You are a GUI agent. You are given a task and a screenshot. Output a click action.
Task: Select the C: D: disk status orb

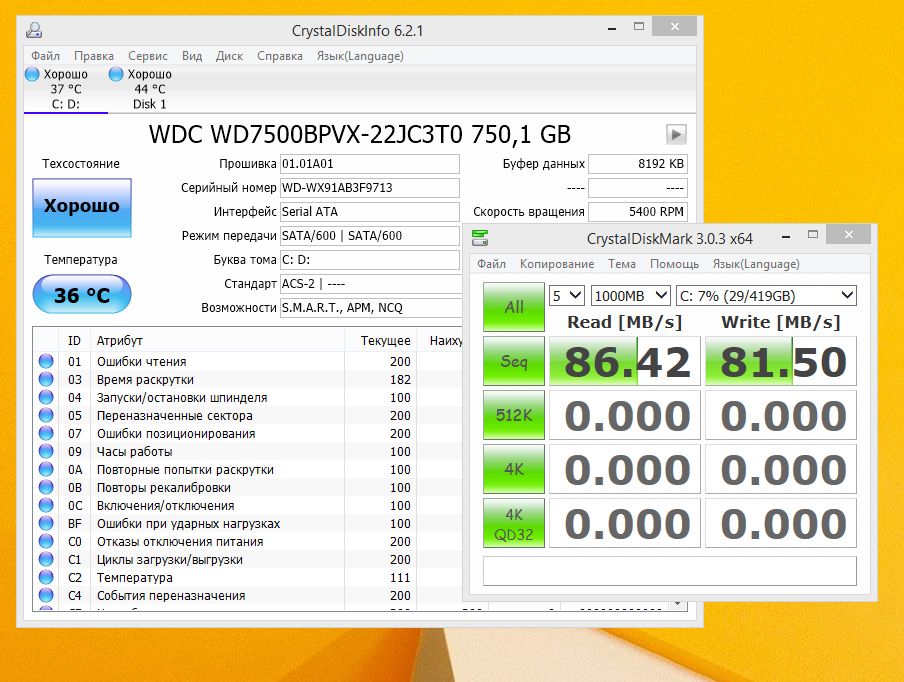pos(32,74)
